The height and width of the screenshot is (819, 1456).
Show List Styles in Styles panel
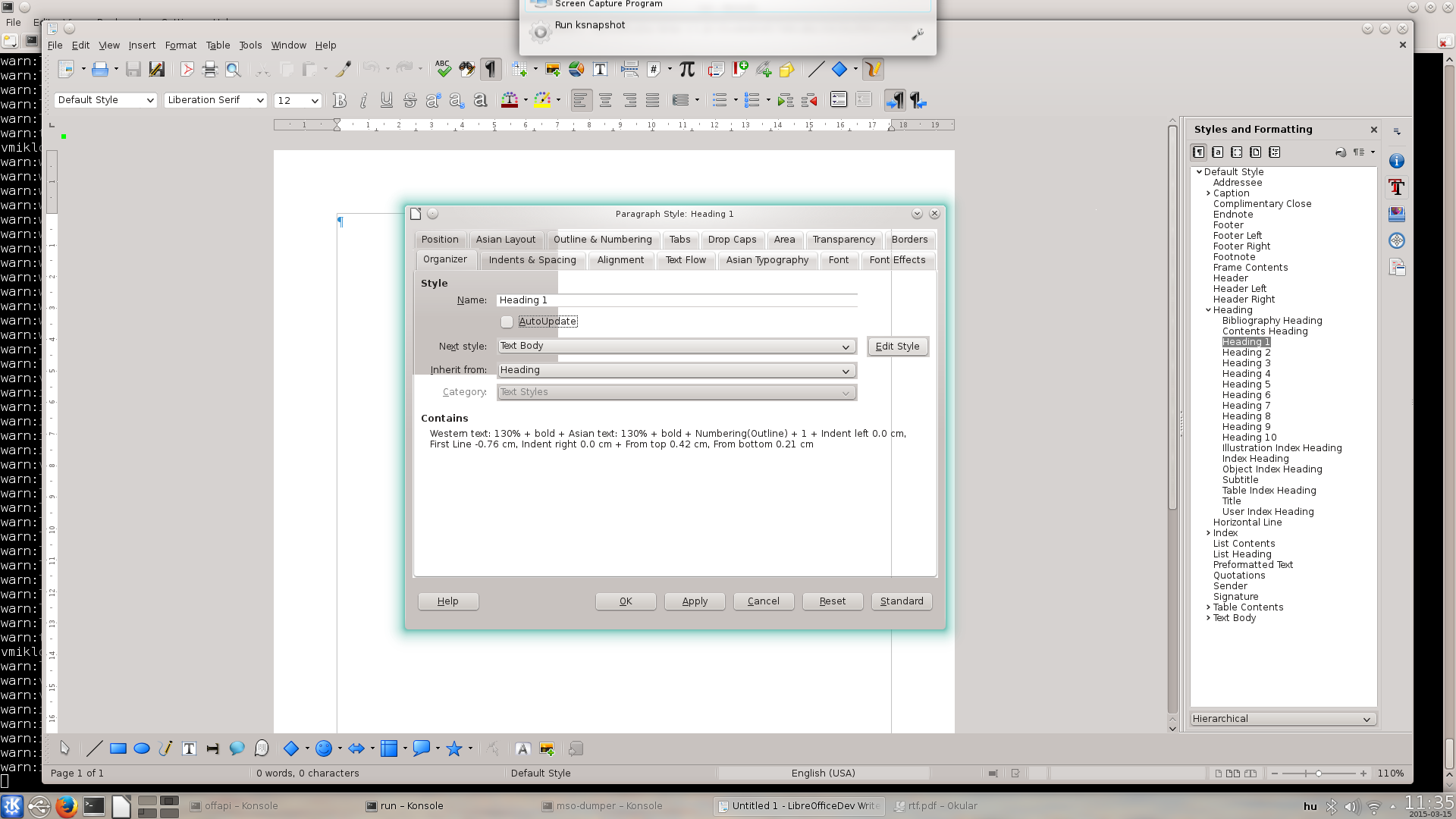click(1275, 152)
